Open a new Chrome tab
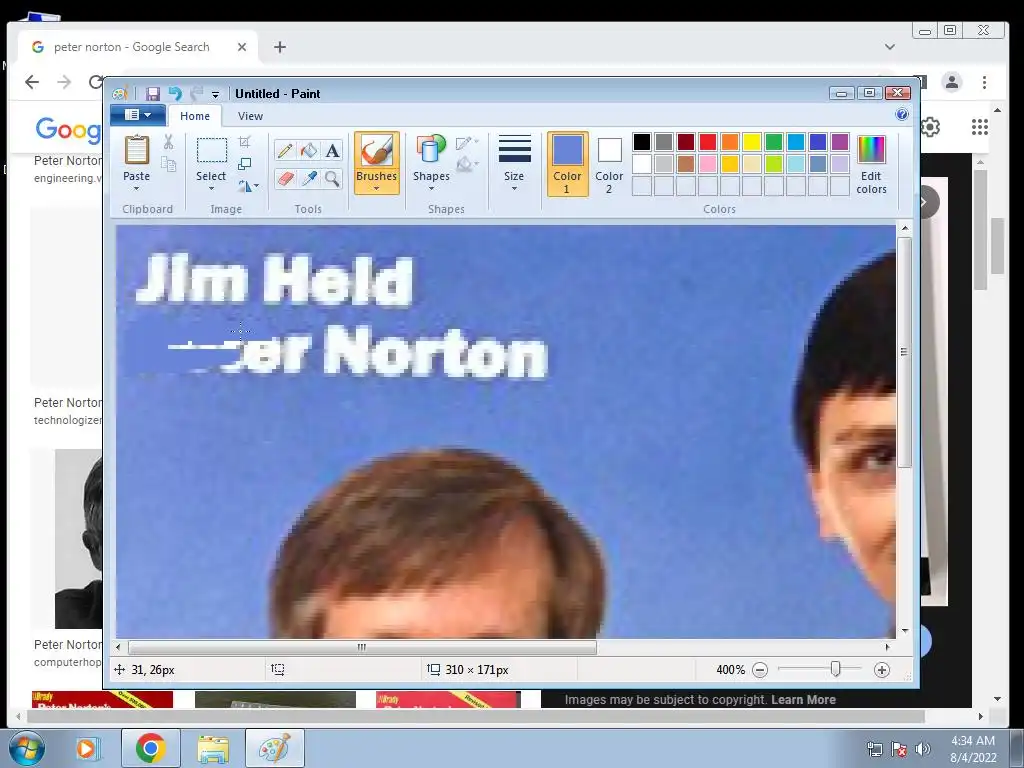 [280, 47]
